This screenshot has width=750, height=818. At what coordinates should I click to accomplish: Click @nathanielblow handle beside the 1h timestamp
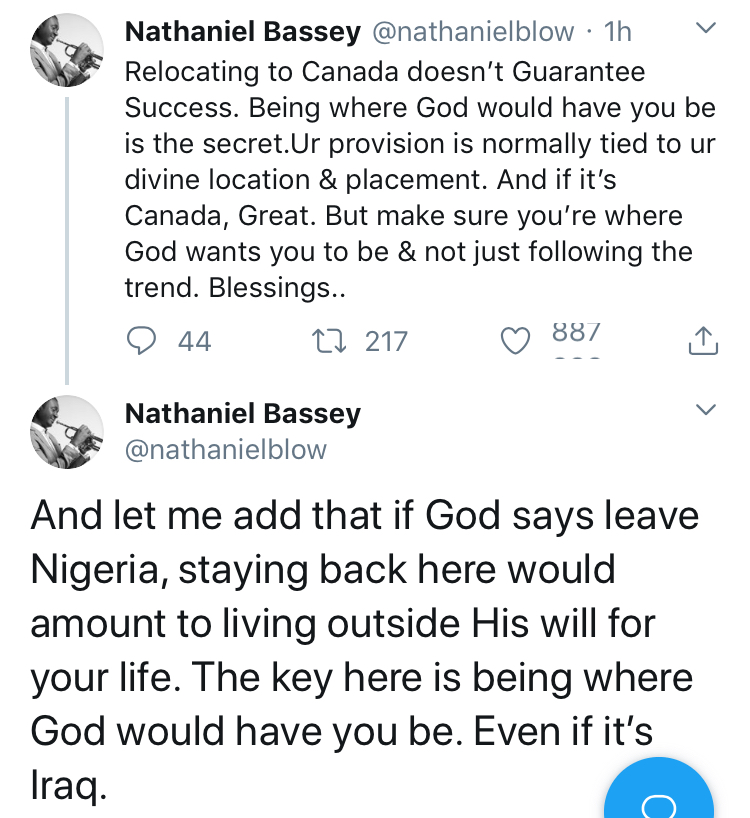pos(473,32)
